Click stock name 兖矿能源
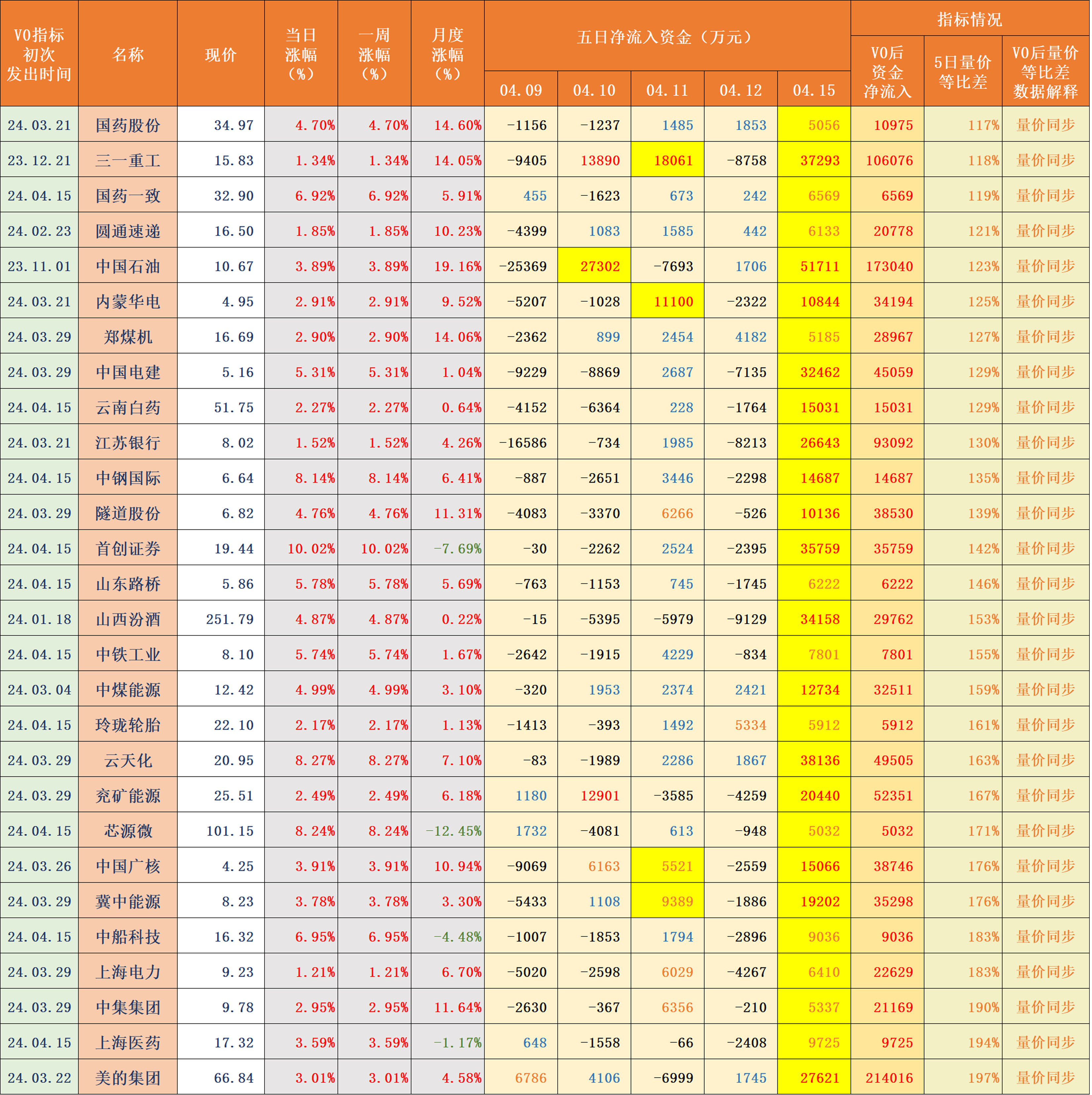1092x1095 pixels. tap(128, 795)
